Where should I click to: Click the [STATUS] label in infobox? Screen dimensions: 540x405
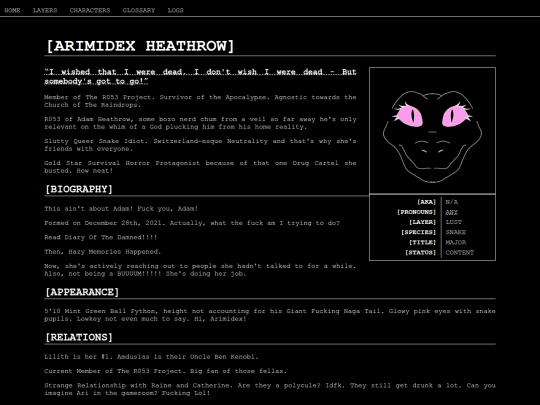[x=420, y=252]
